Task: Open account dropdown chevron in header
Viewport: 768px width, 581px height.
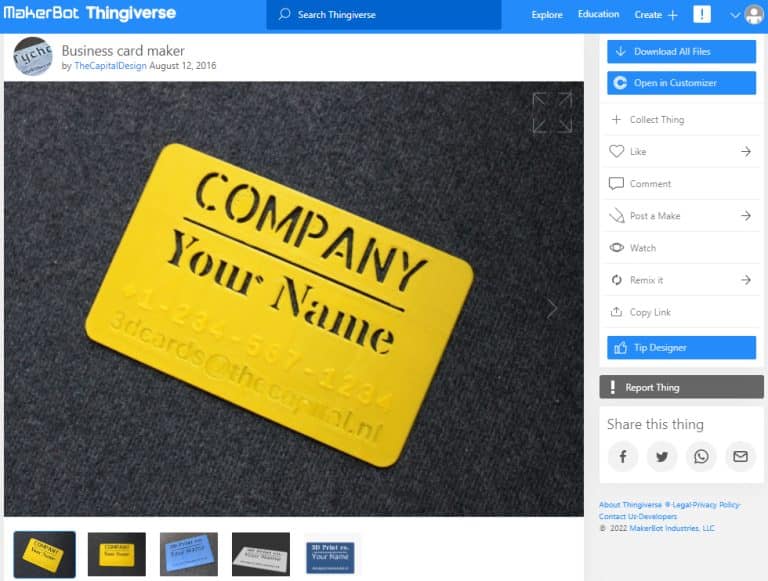Action: [736, 15]
